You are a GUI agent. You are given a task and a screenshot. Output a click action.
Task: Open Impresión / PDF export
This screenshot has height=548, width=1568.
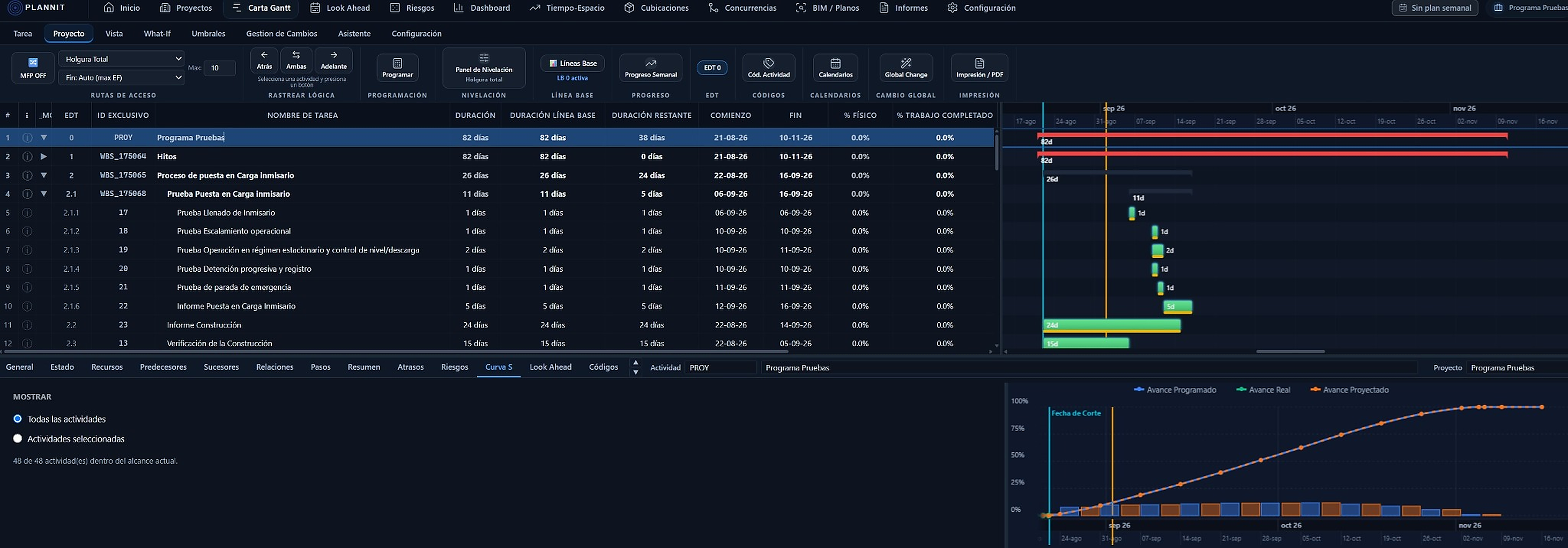(x=979, y=67)
